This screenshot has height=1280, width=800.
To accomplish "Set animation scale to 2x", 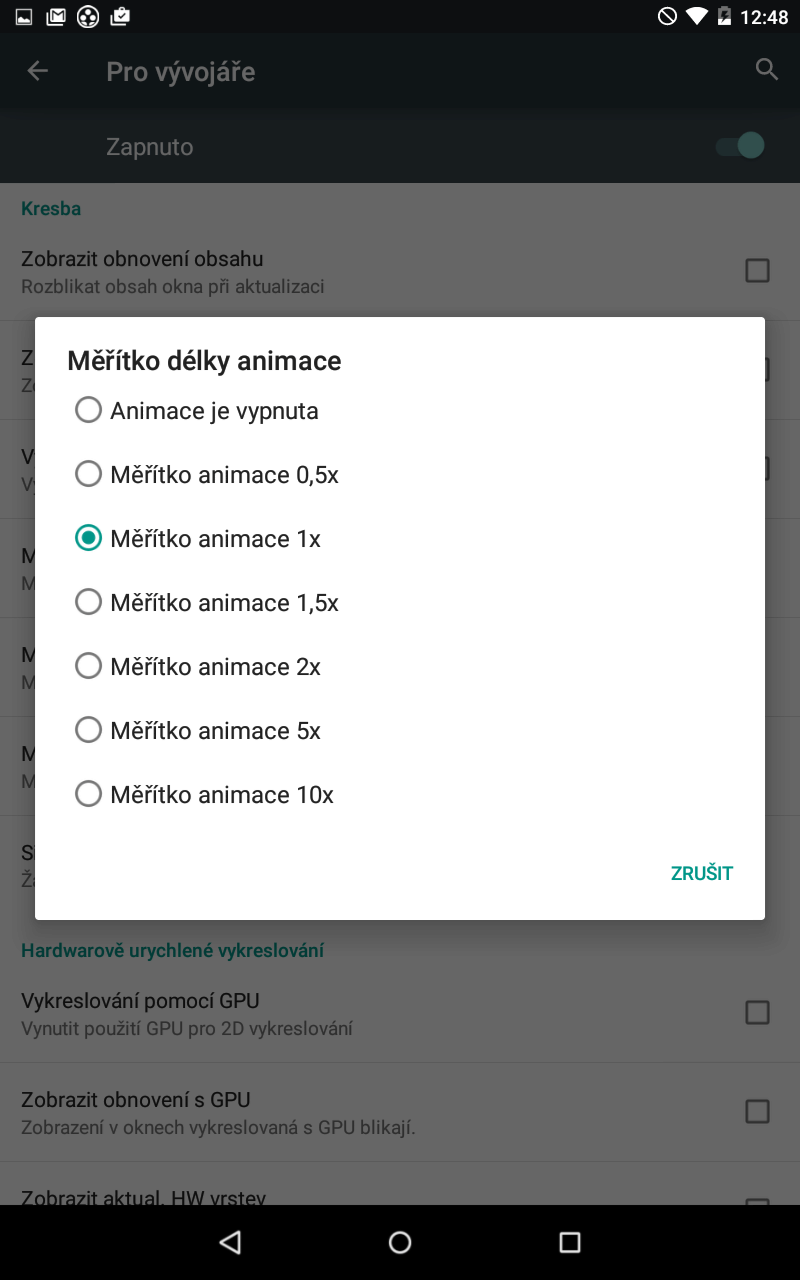I will (x=89, y=666).
